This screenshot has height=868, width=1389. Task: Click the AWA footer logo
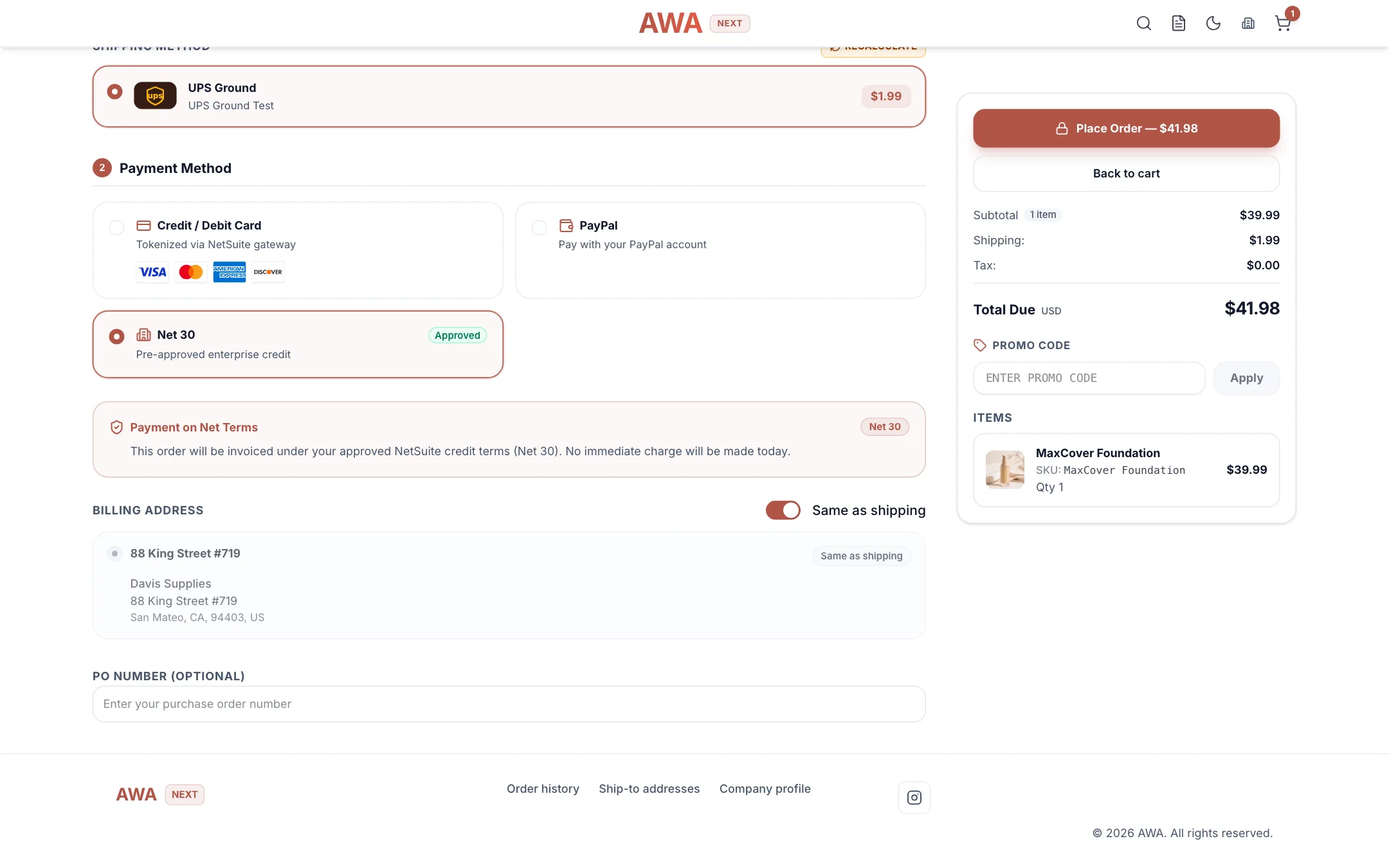(136, 795)
